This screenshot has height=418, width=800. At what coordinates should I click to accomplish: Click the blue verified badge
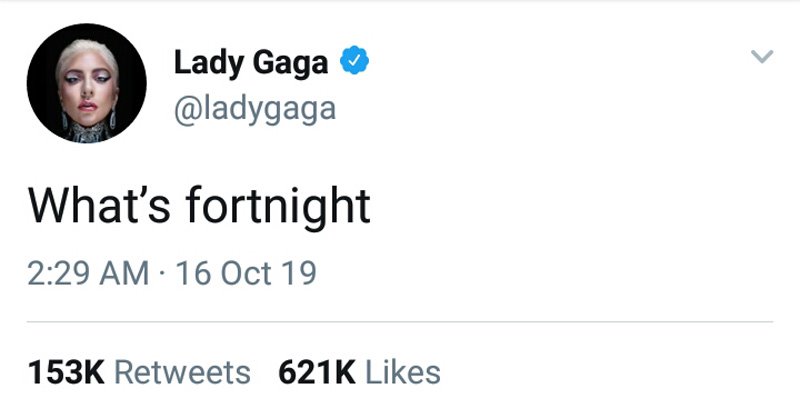click(354, 63)
